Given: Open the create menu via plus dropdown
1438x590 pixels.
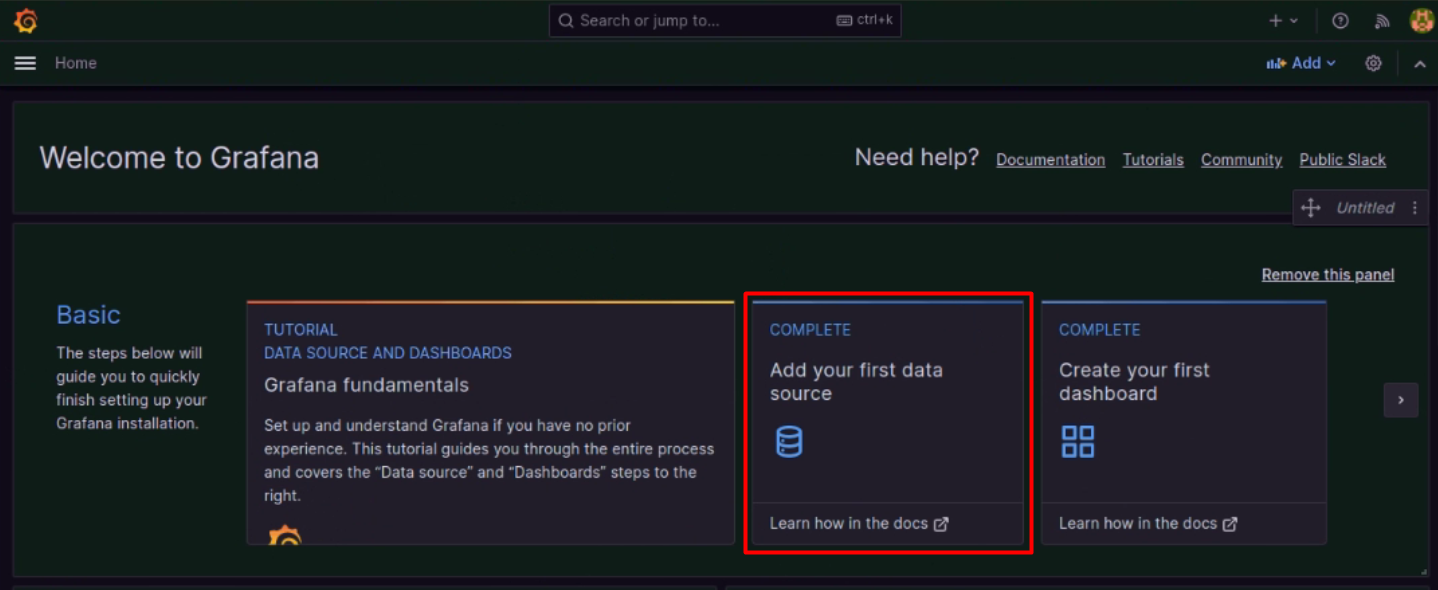Looking at the screenshot, I should click(1281, 20).
